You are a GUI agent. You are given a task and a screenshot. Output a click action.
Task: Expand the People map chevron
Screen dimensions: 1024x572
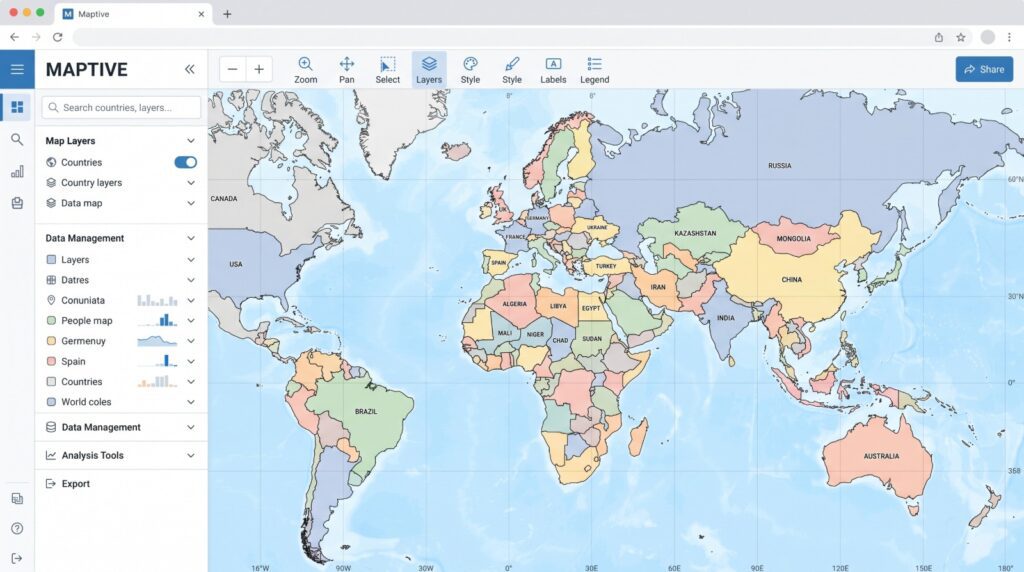coord(191,321)
